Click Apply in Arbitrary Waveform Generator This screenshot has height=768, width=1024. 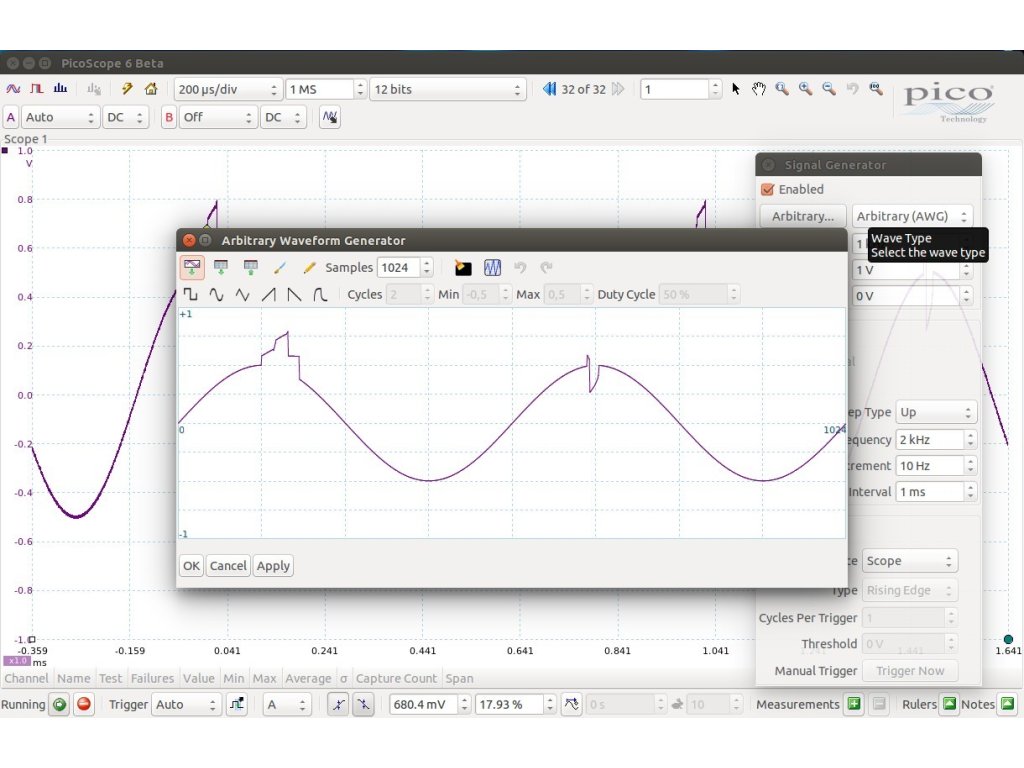(x=273, y=566)
